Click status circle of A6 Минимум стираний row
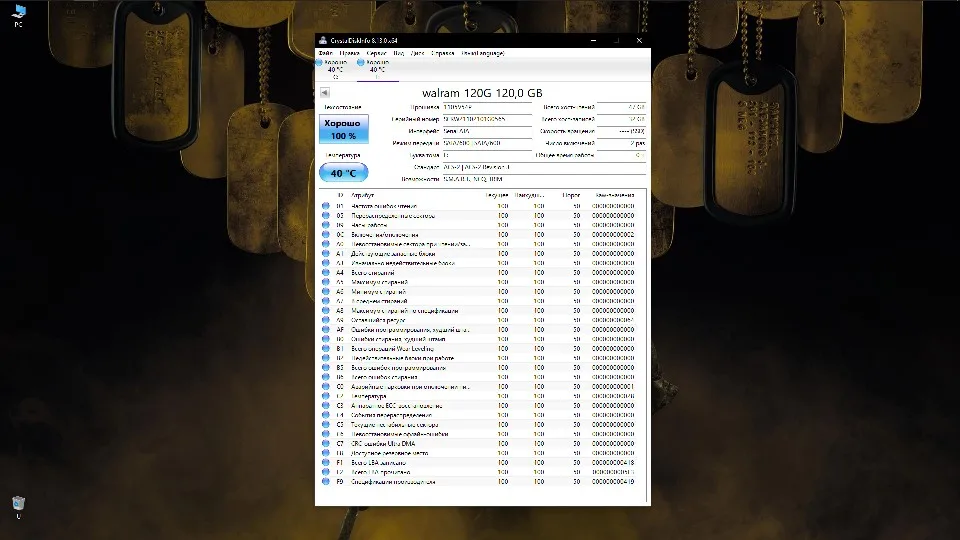Screen dimensions: 960x540 326,291
